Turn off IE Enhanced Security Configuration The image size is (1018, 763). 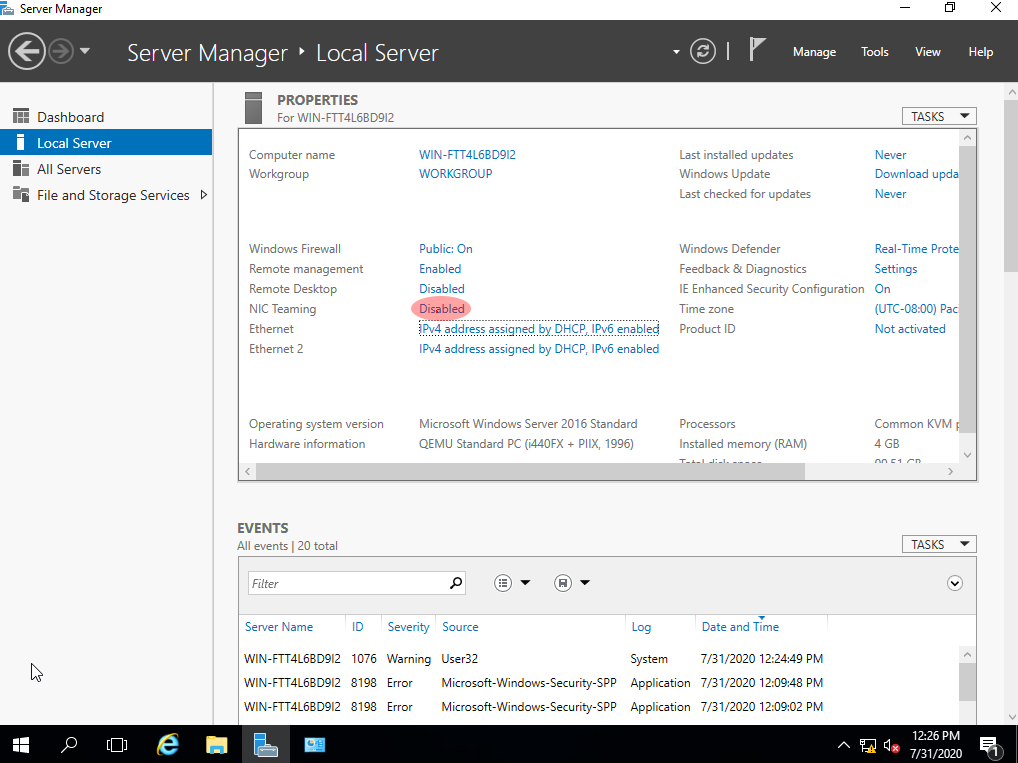[x=882, y=288]
